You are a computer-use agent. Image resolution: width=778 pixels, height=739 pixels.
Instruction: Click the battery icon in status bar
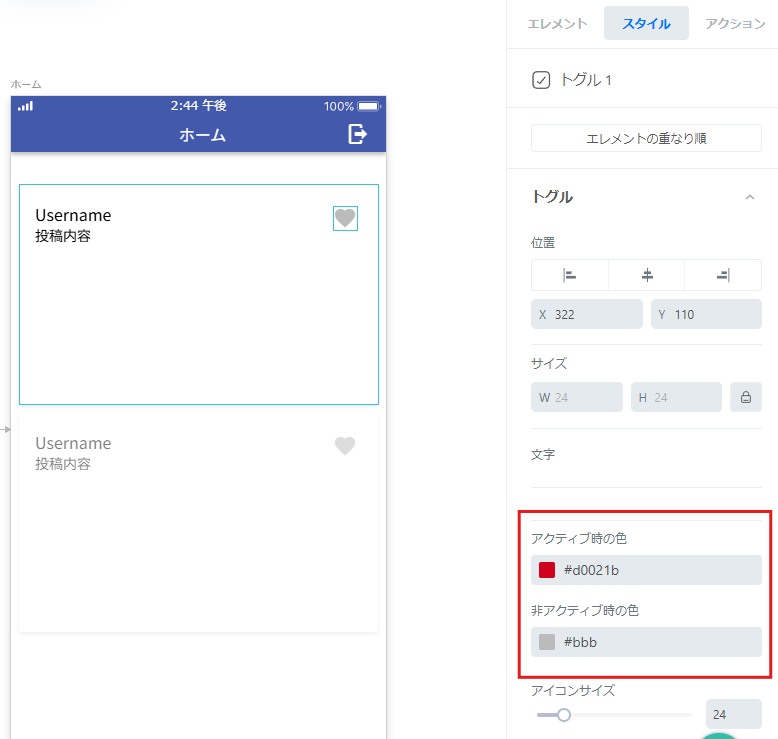point(369,106)
